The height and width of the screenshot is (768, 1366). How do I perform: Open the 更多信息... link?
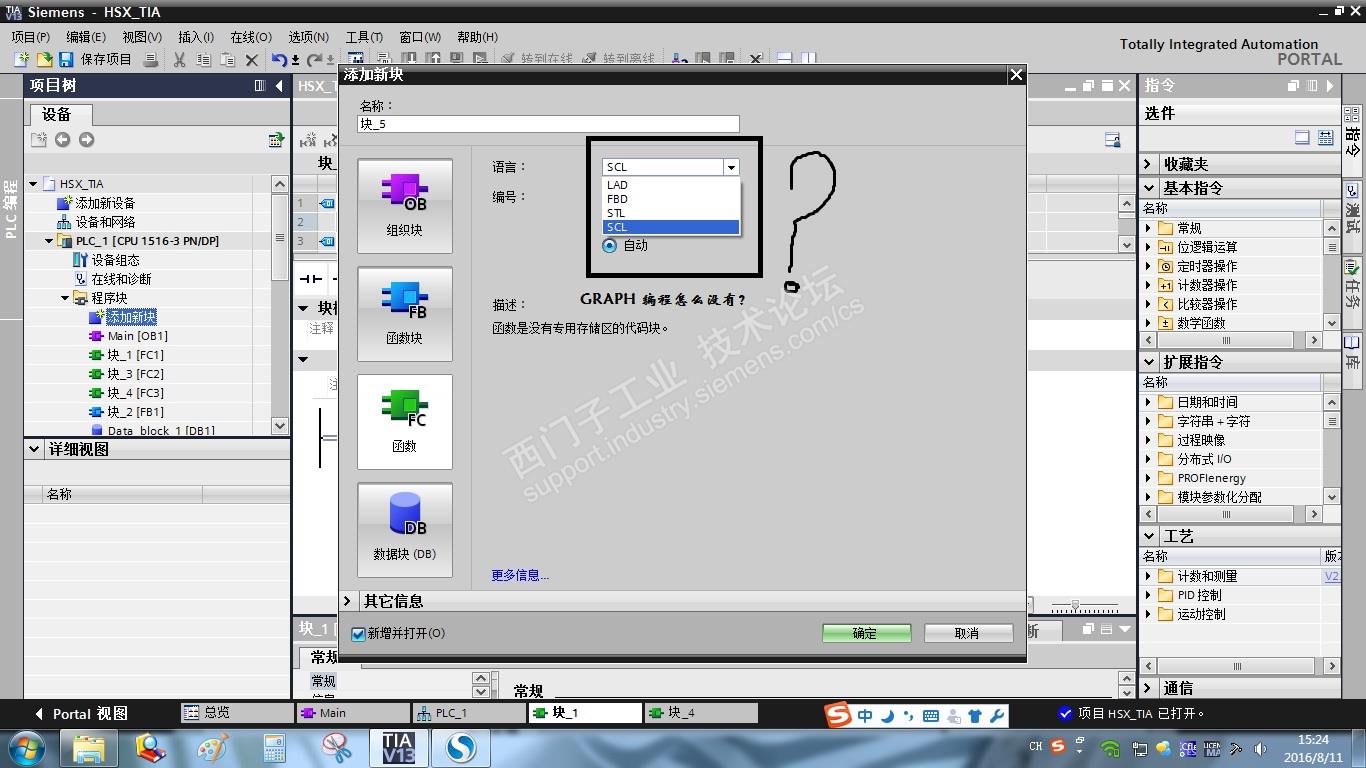coord(520,575)
